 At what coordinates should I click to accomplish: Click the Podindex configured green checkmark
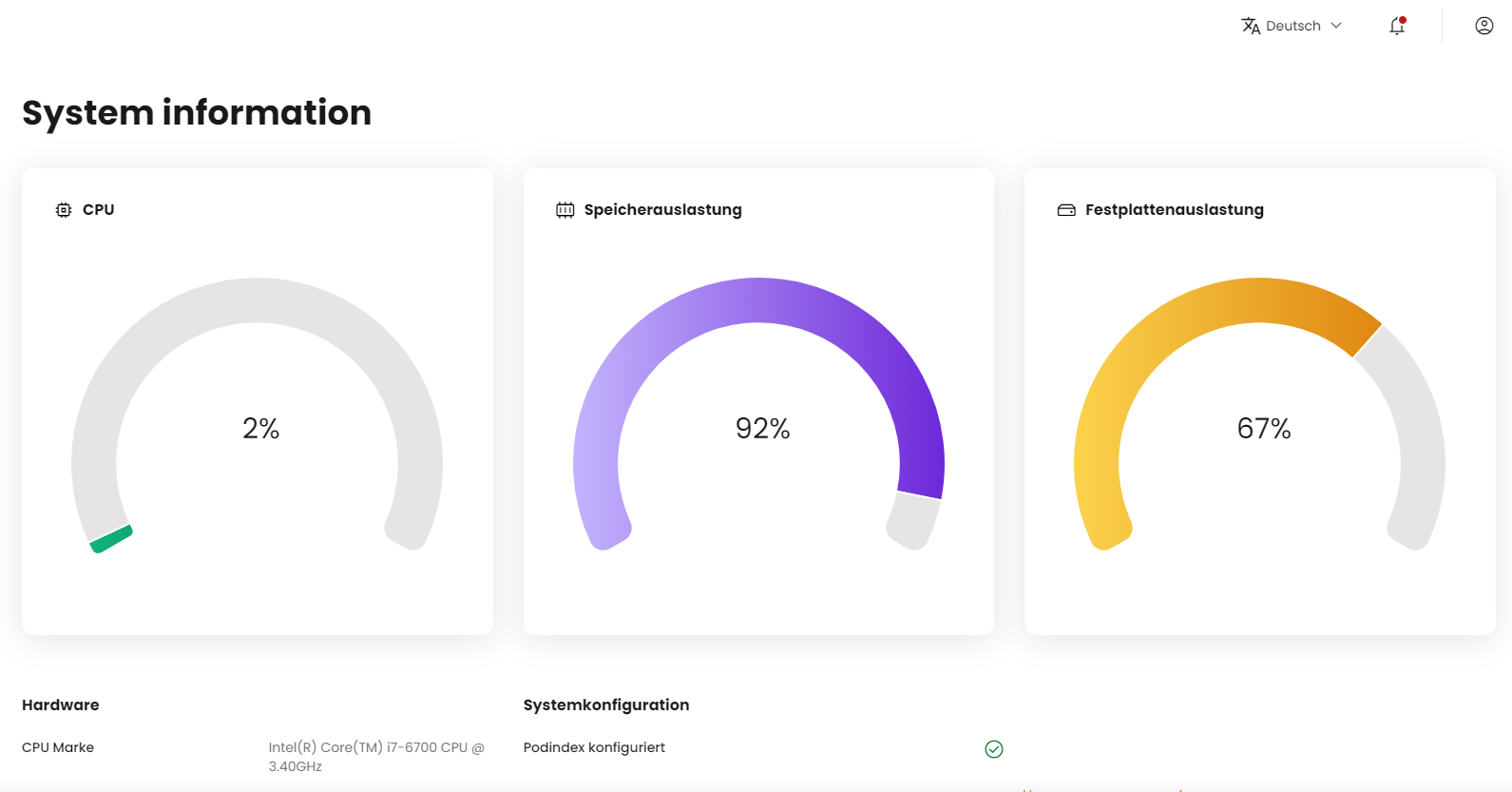point(994,749)
